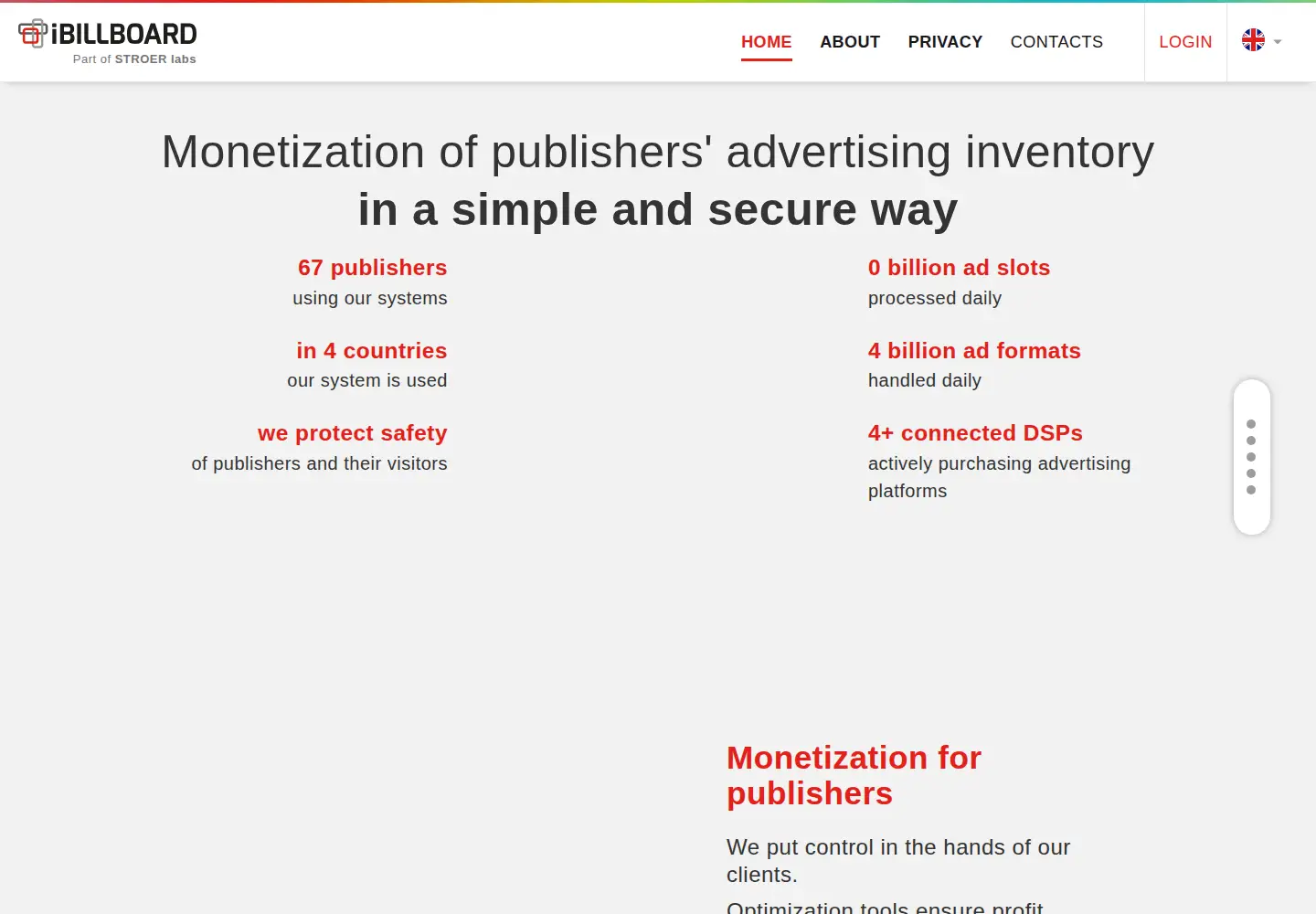Image resolution: width=1316 pixels, height=914 pixels.
Task: Click the "we protect safety" heading
Action: [x=353, y=433]
